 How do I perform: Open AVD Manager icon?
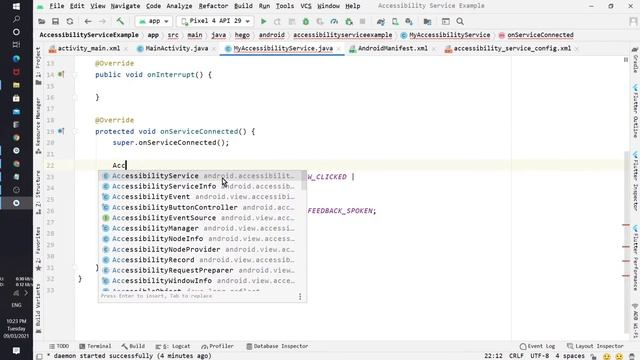(x=395, y=21)
